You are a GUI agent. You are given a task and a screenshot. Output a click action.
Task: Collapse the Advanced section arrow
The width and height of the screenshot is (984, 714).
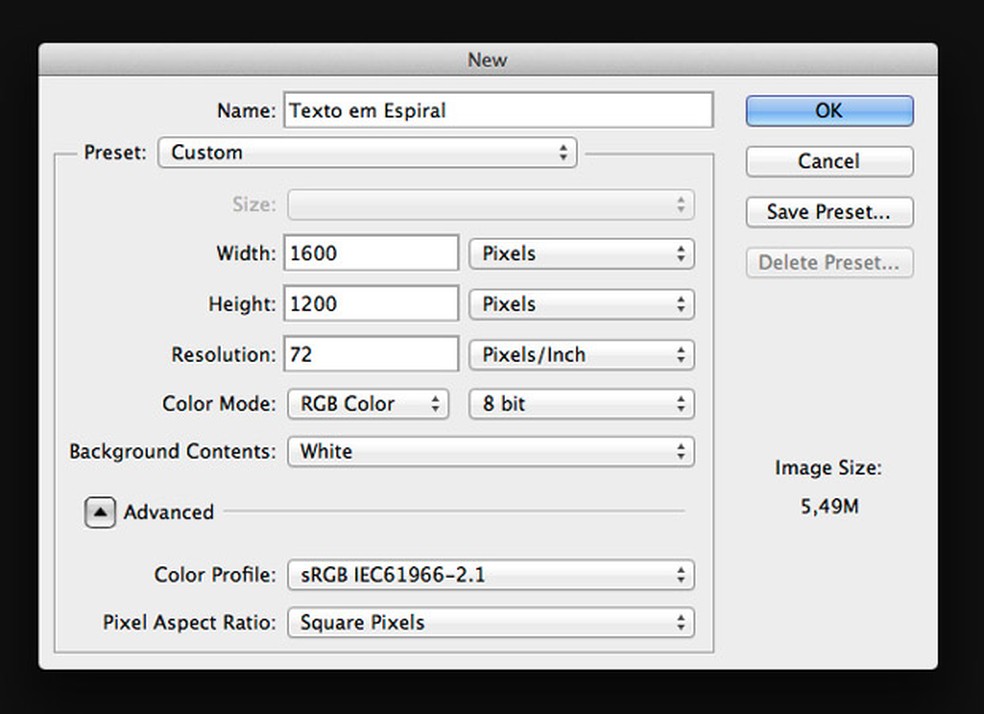[x=100, y=512]
